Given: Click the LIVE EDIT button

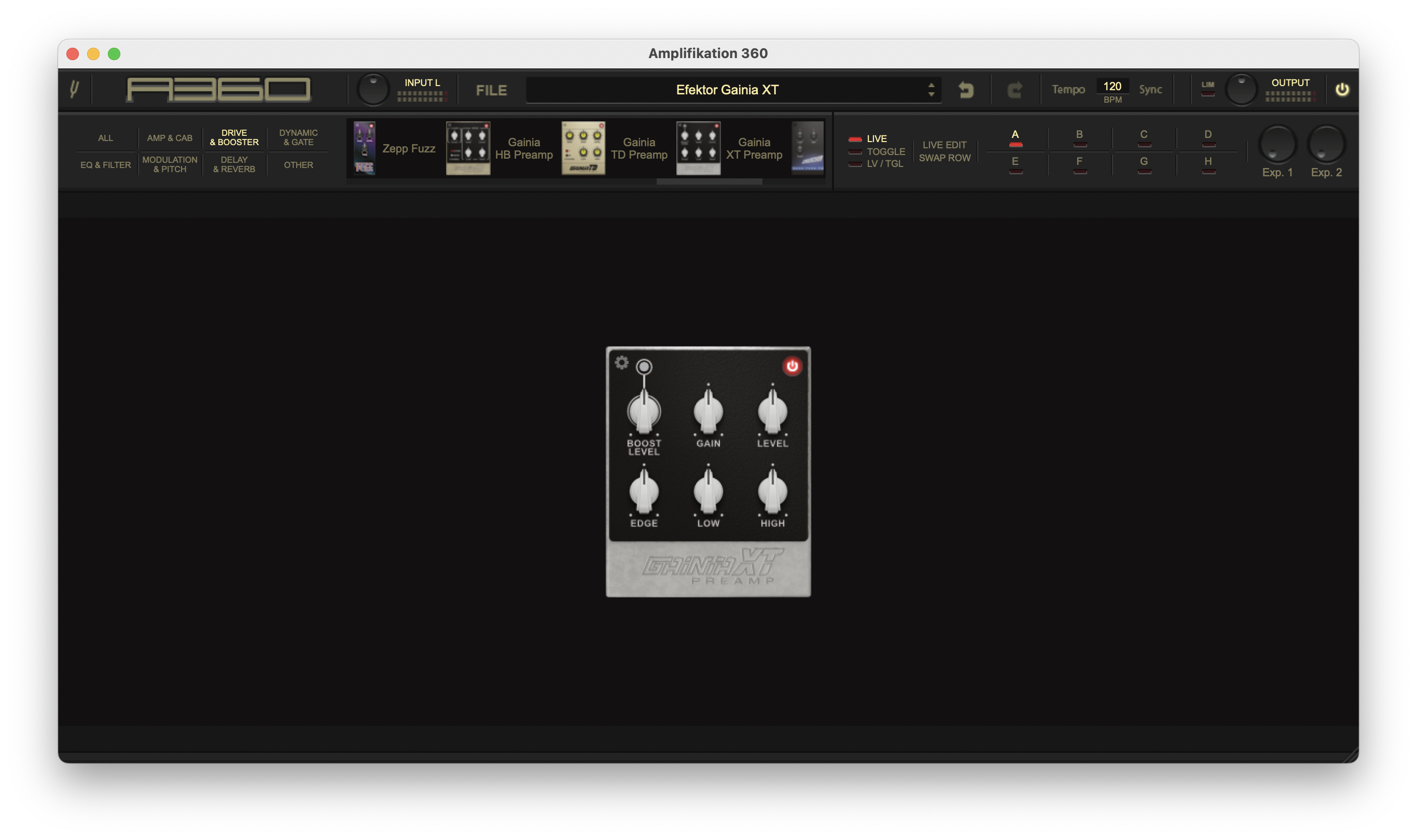Looking at the screenshot, I should click(944, 145).
